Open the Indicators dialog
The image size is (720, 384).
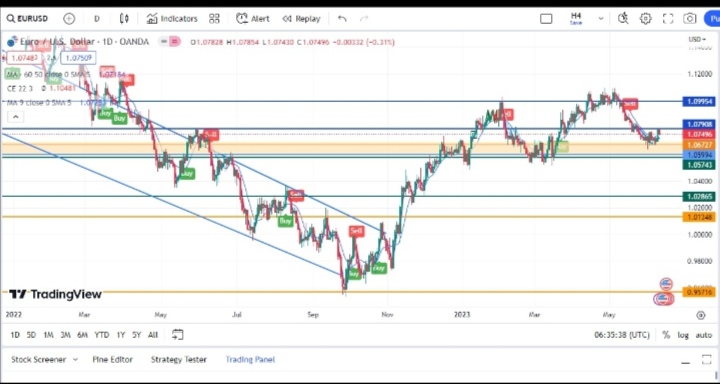click(x=172, y=19)
